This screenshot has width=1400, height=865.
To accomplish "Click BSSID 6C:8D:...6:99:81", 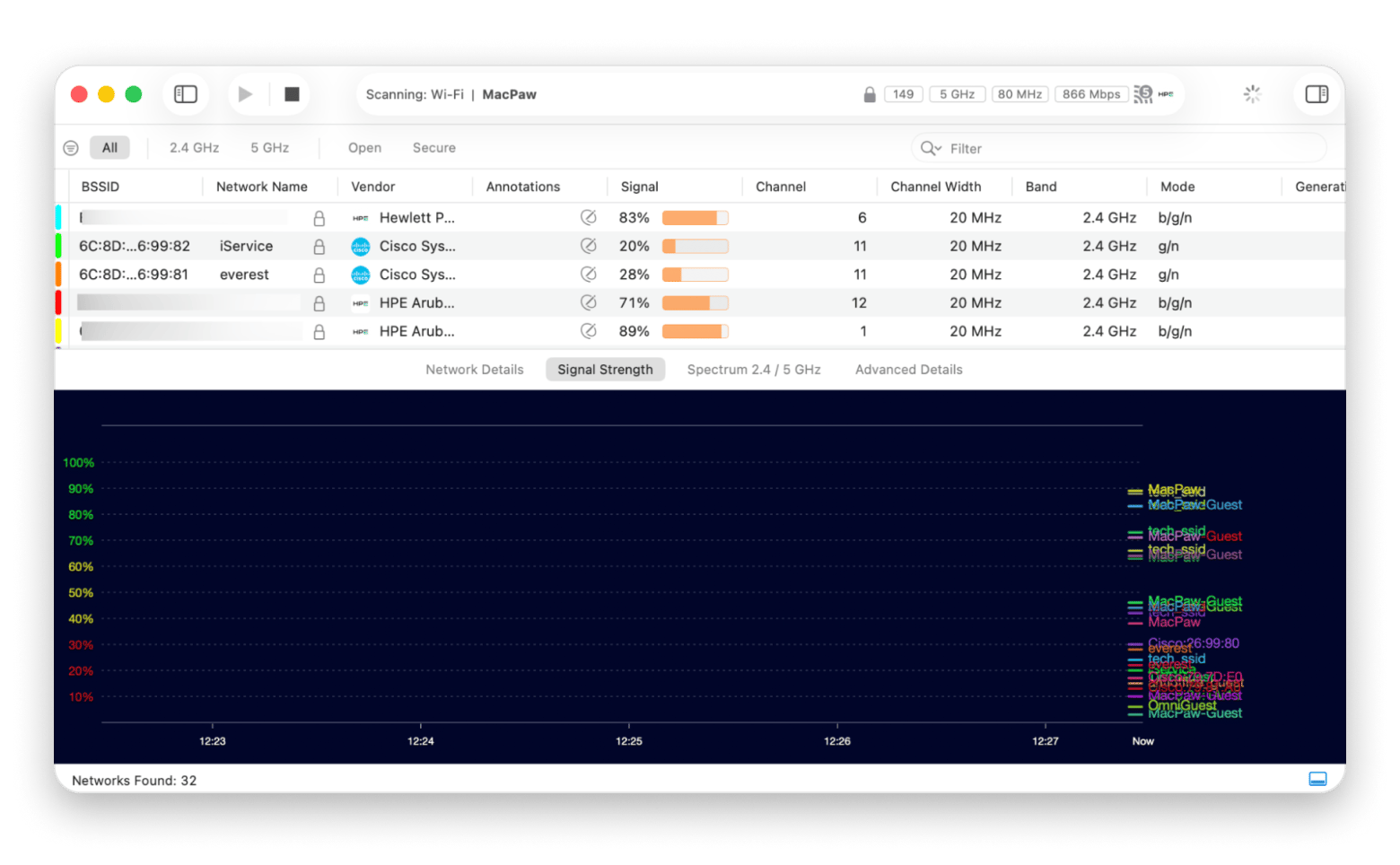I will (x=134, y=275).
